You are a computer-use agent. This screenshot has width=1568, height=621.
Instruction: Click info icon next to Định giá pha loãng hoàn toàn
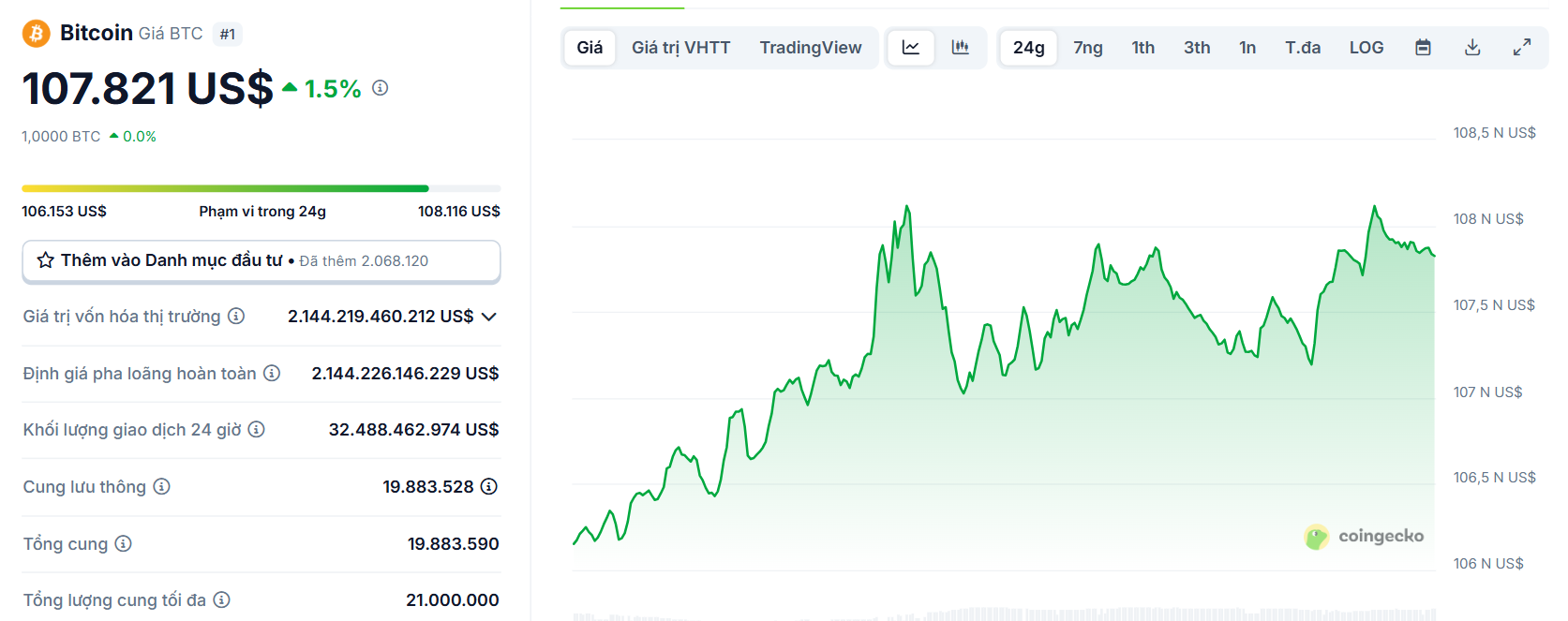click(272, 373)
